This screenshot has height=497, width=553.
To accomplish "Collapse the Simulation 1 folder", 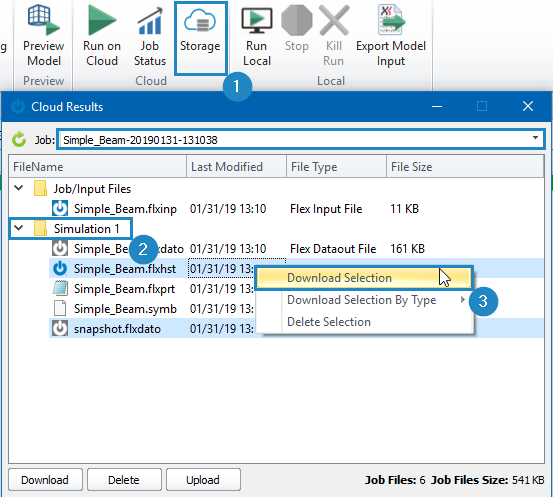I will click(19, 228).
